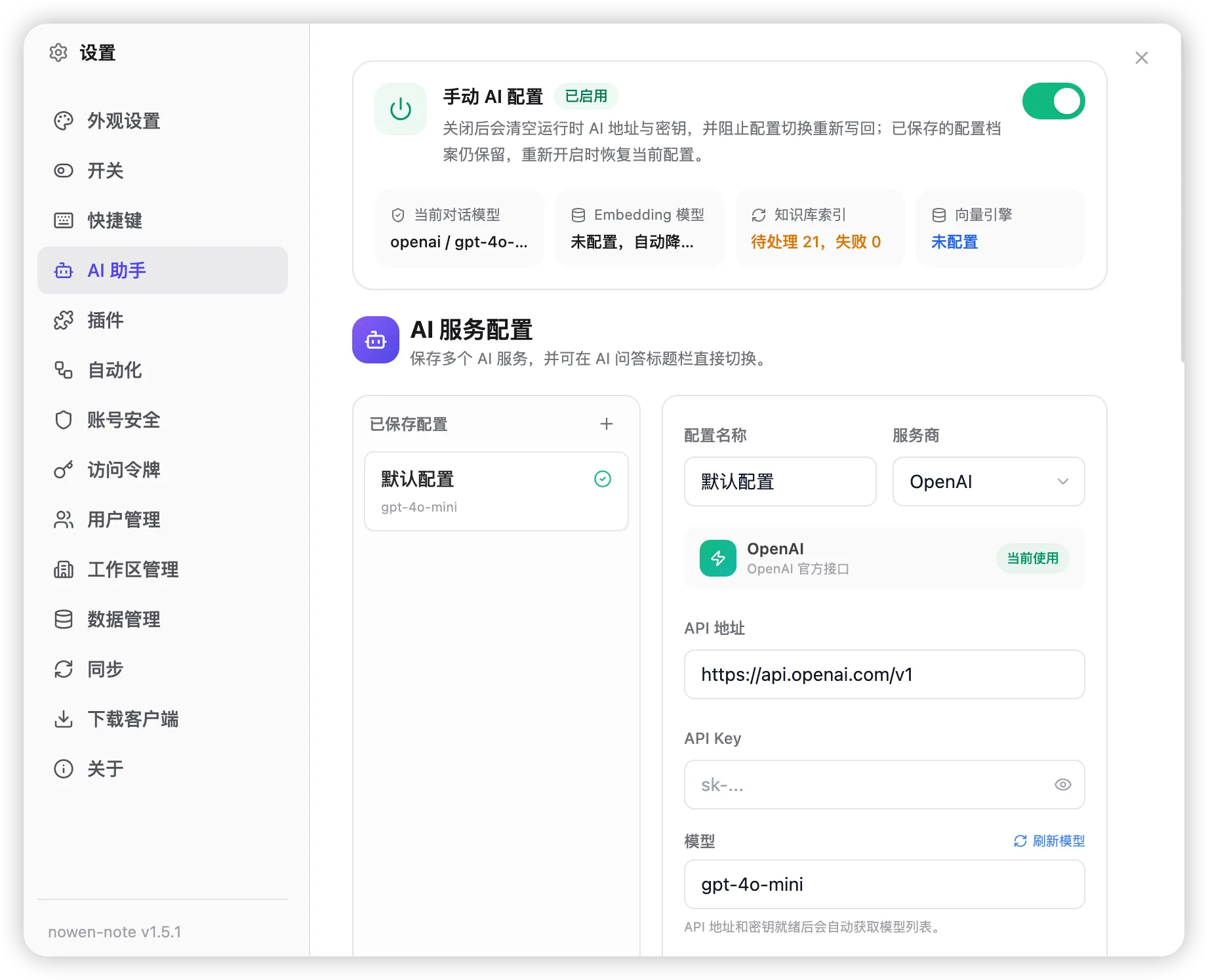This screenshot has width=1208, height=980.
Task: Click the shield icon in 当前对话模型 card
Action: tap(398, 215)
